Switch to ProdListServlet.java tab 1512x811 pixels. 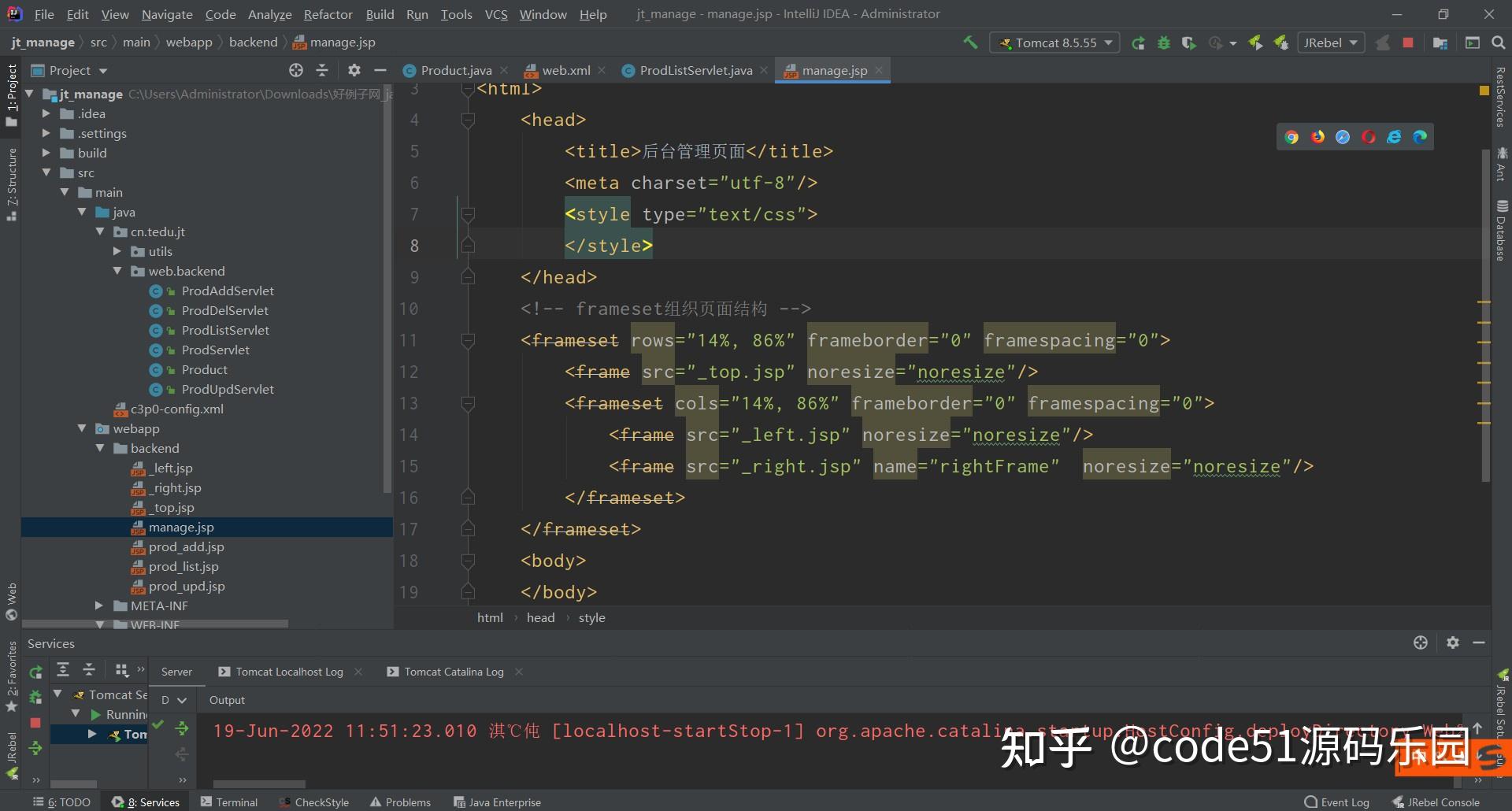[x=695, y=70]
